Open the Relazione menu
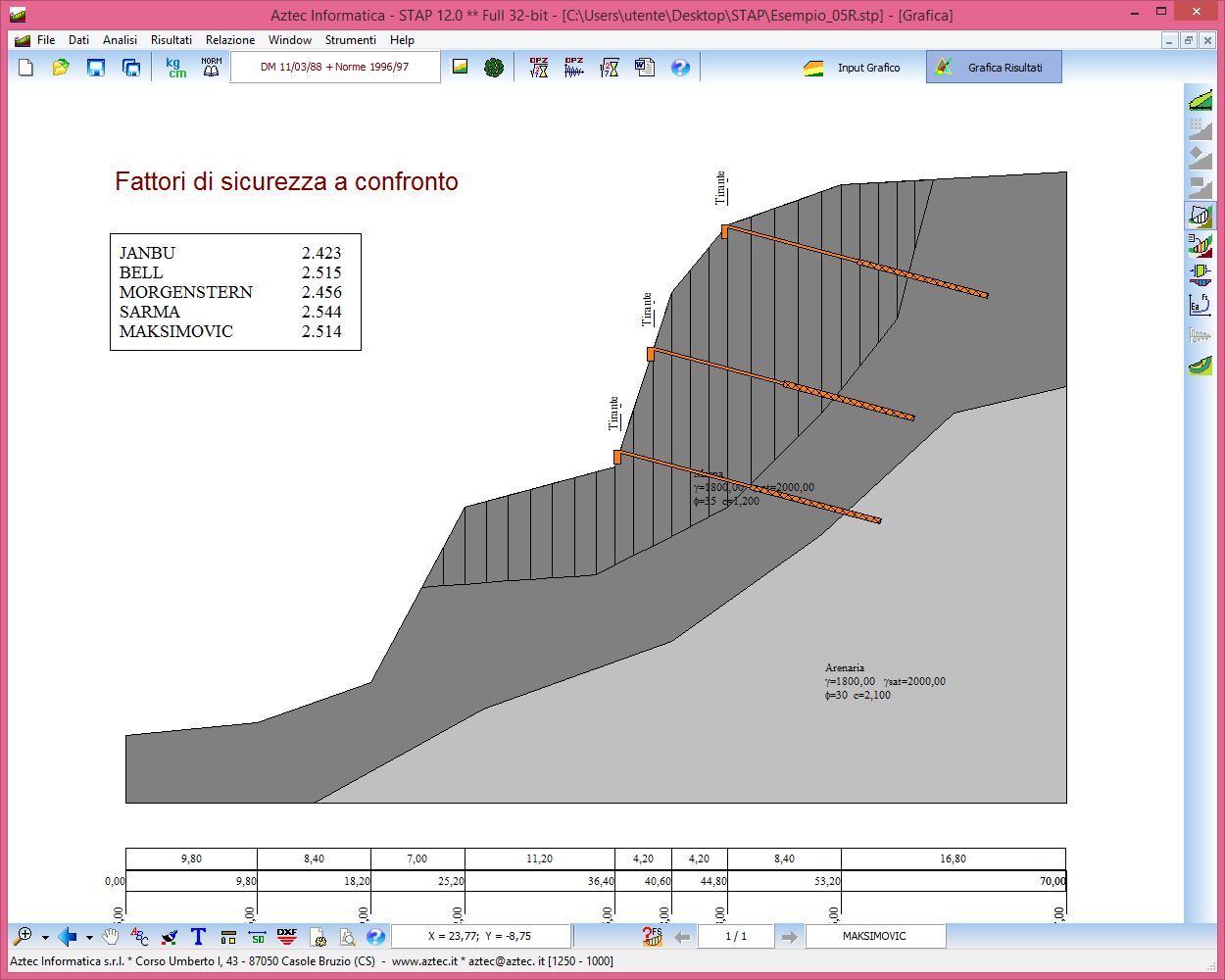 [x=229, y=40]
